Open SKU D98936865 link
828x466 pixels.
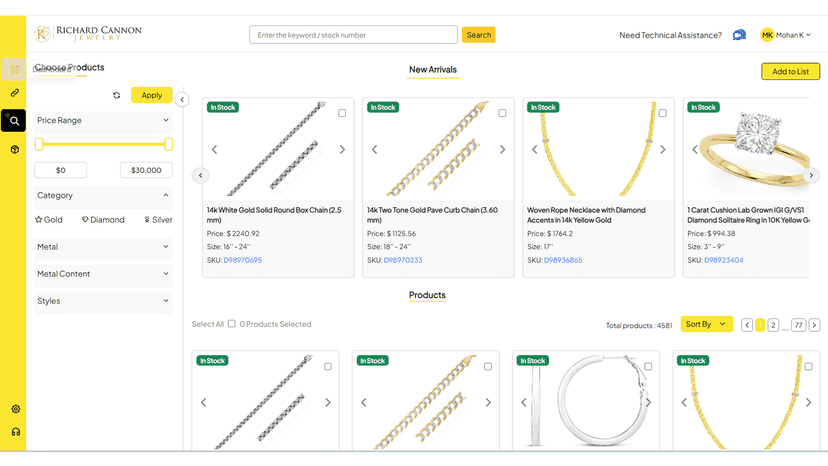(563, 260)
